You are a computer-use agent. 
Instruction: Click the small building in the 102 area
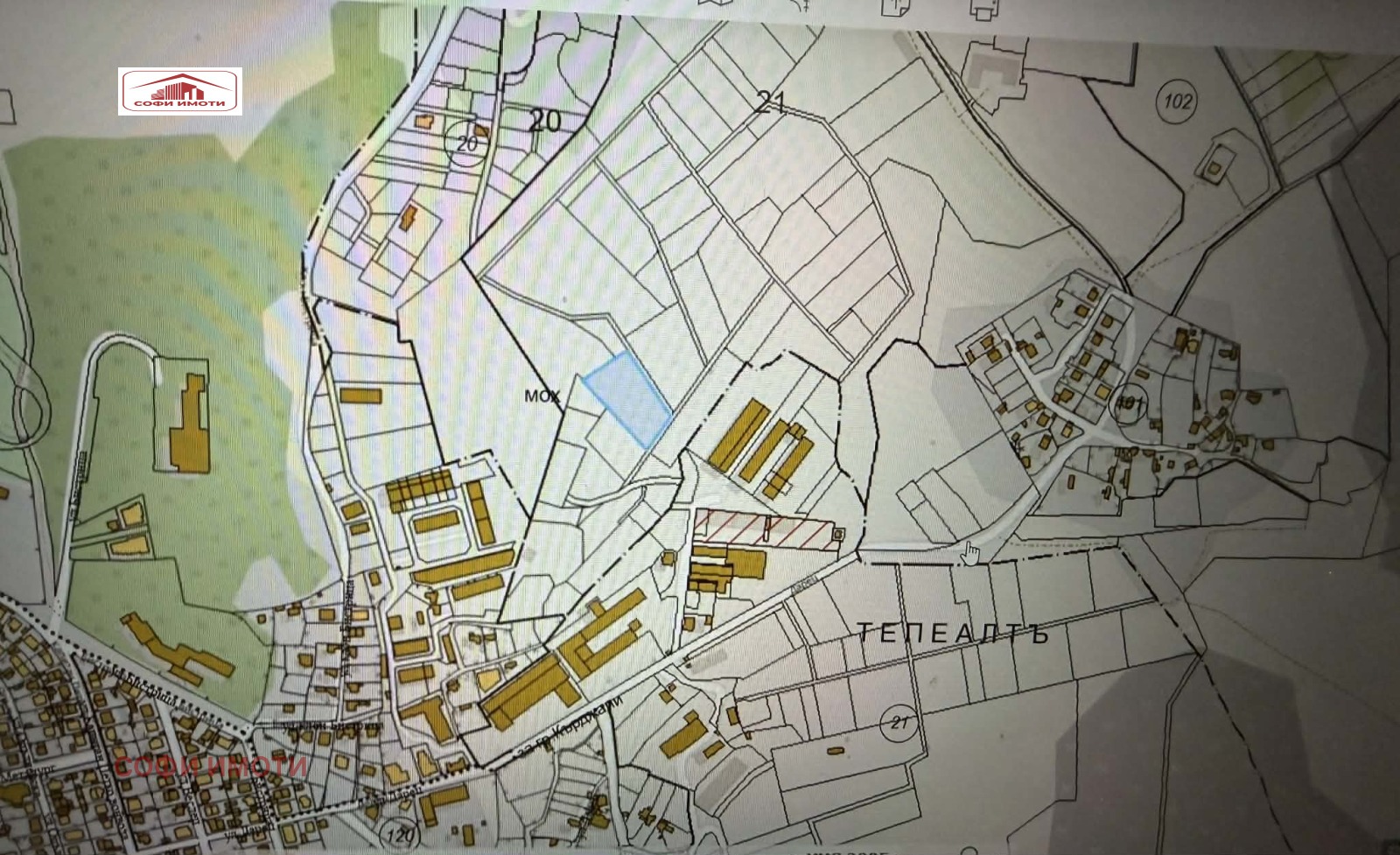[1214, 163]
